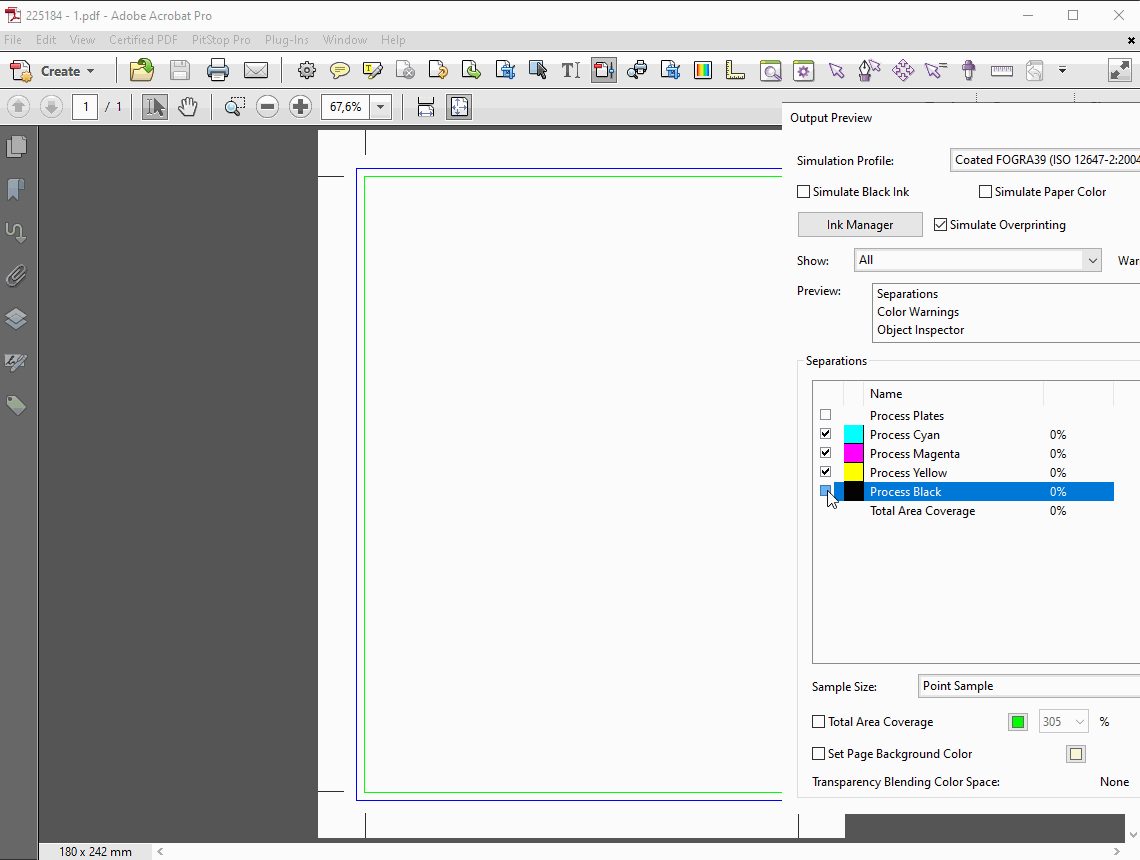Open the PitStop Pro menu

221,40
